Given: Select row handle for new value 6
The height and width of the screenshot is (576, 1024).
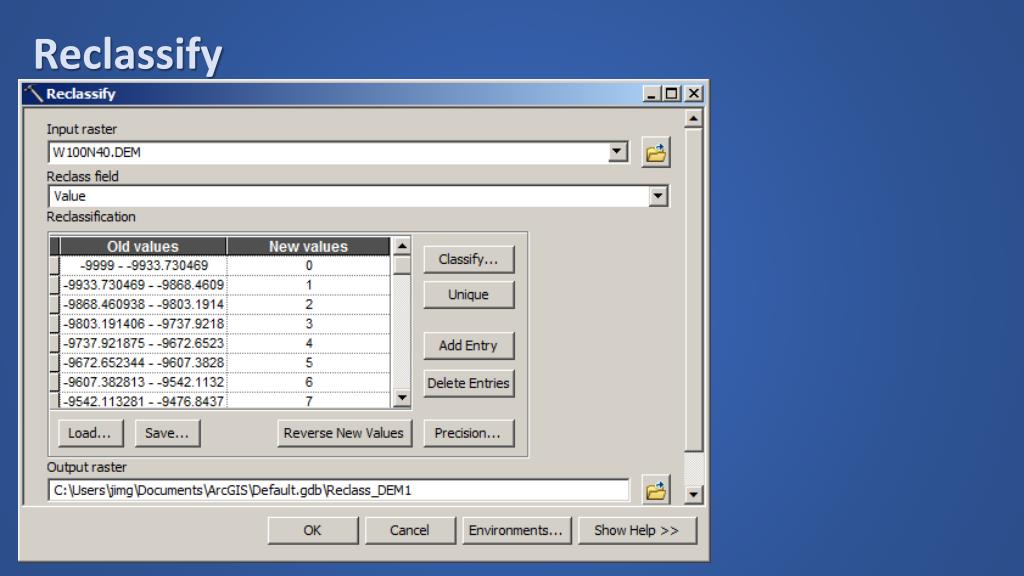Looking at the screenshot, I should pos(55,382).
